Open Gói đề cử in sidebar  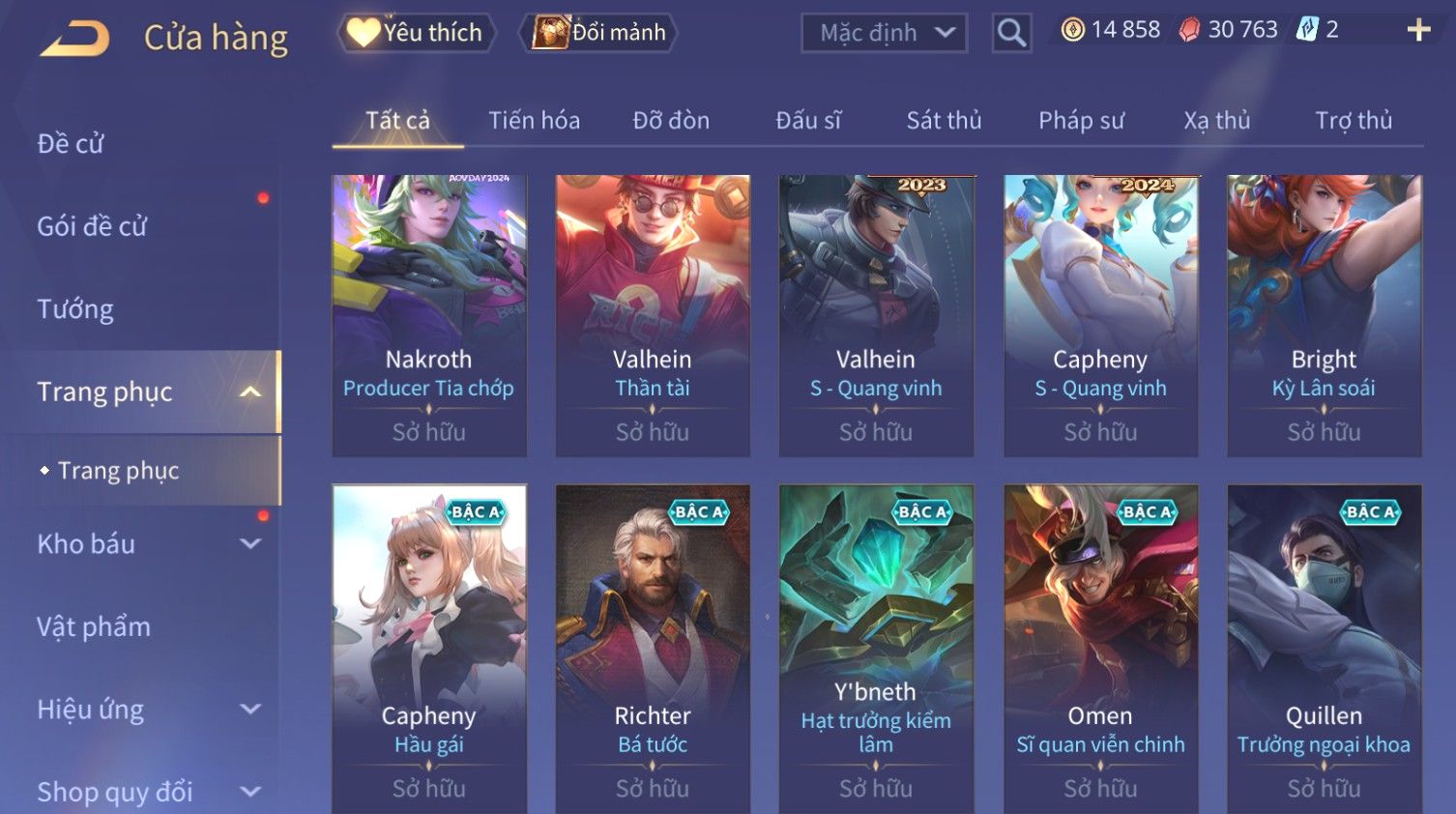(x=92, y=226)
